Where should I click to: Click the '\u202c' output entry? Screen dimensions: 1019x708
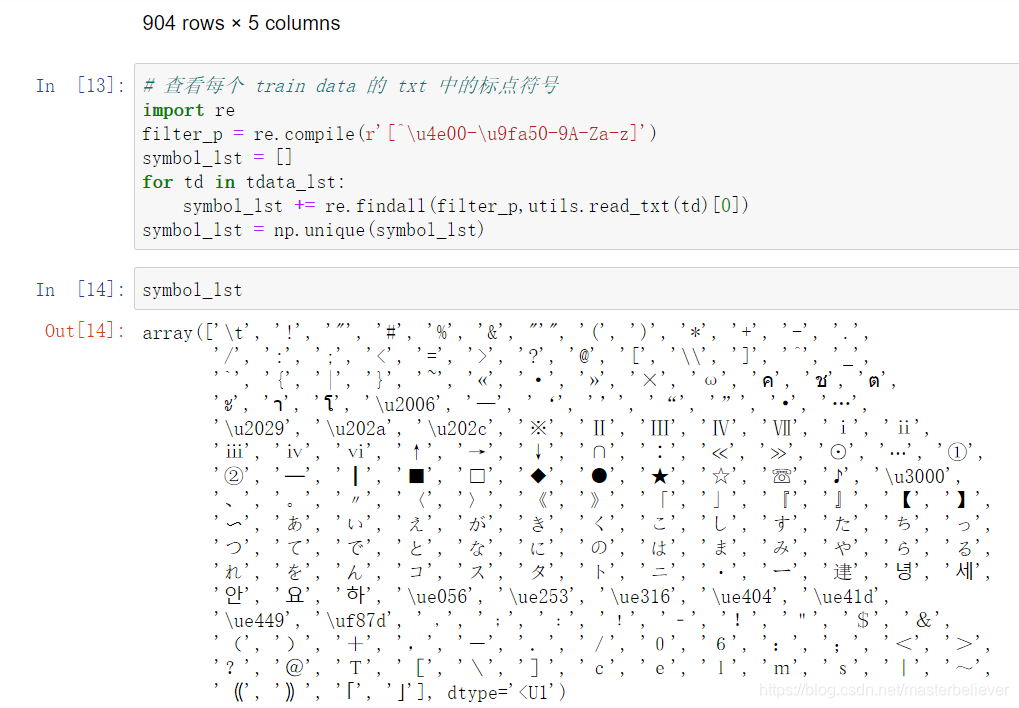point(459,428)
